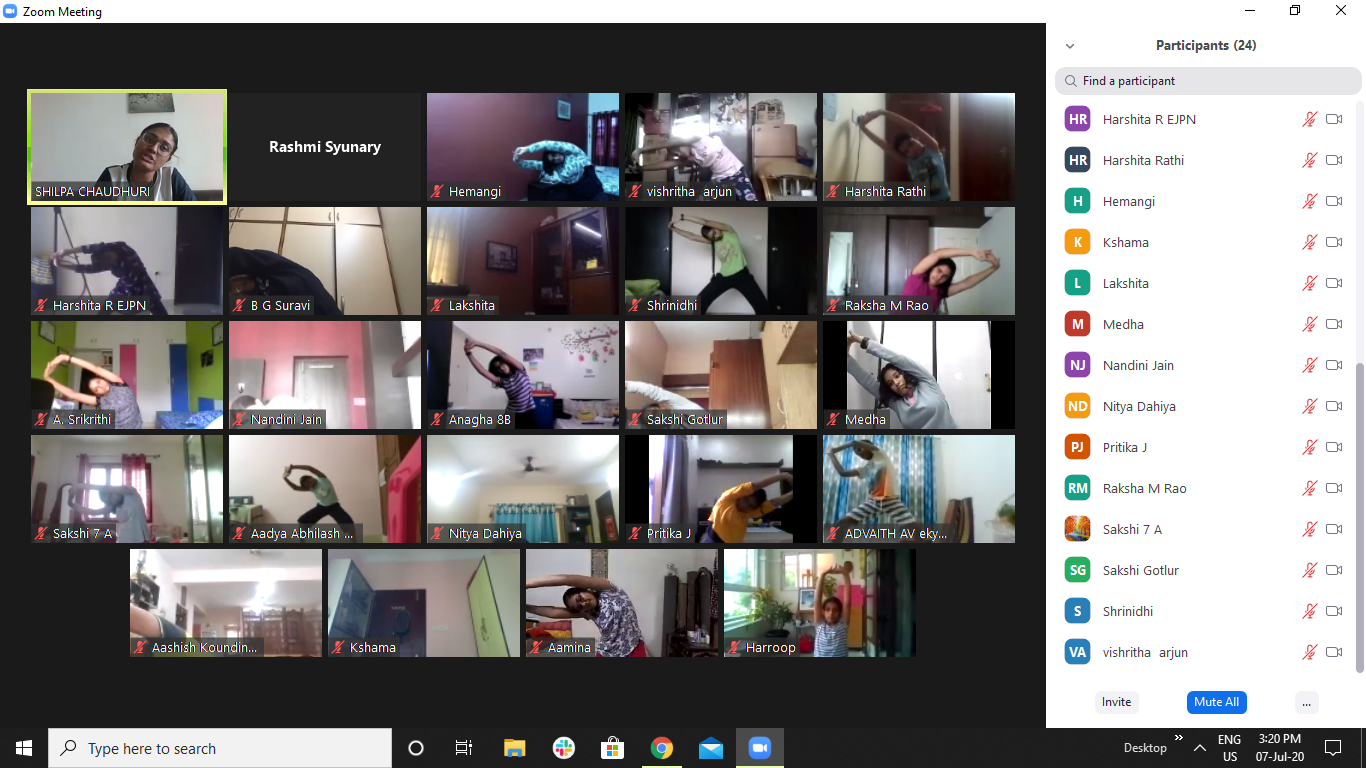
Task: Select Shilpa Chaudhuri's highlighted video tile
Action: pyautogui.click(x=127, y=147)
